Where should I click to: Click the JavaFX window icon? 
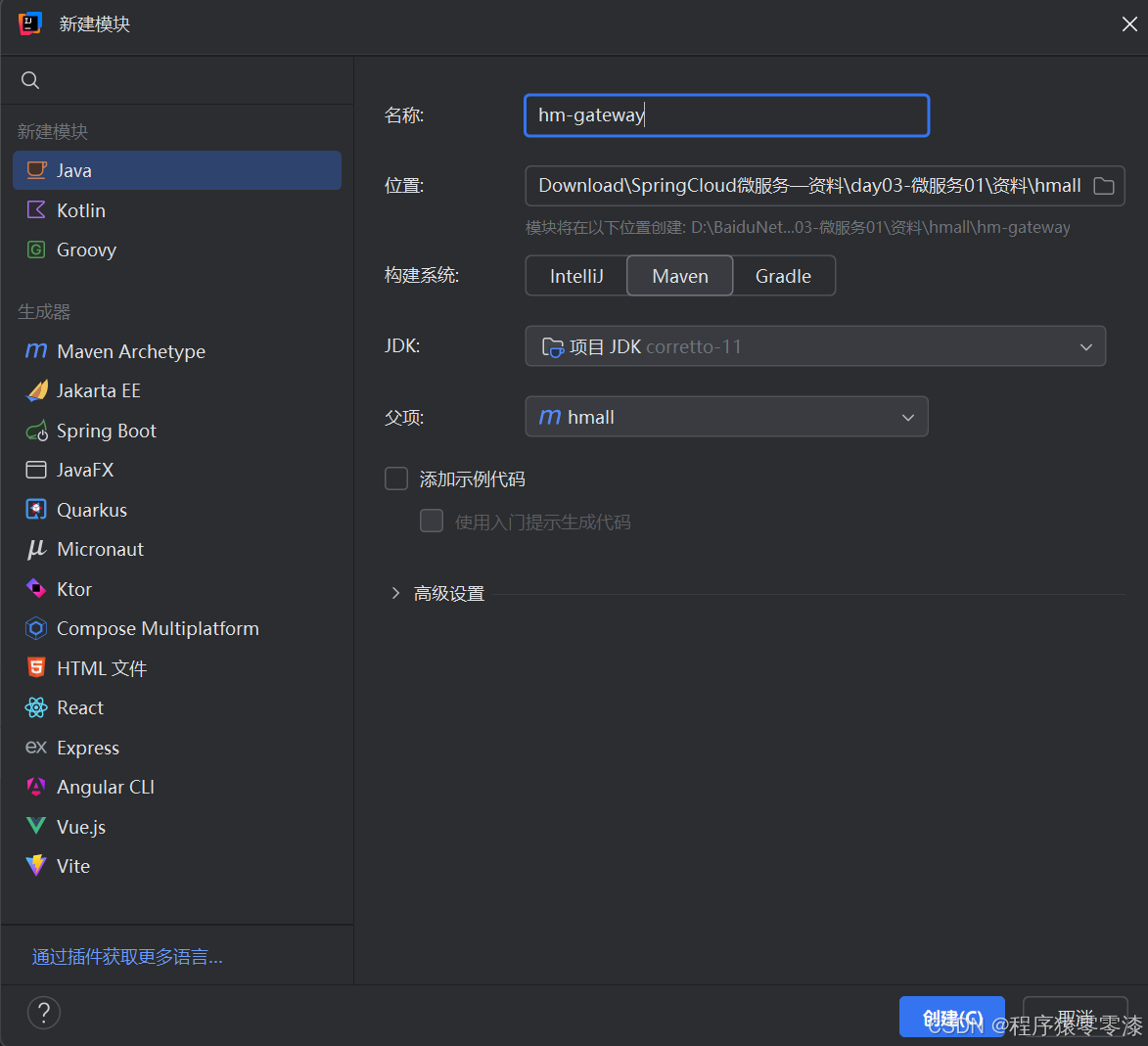(36, 470)
